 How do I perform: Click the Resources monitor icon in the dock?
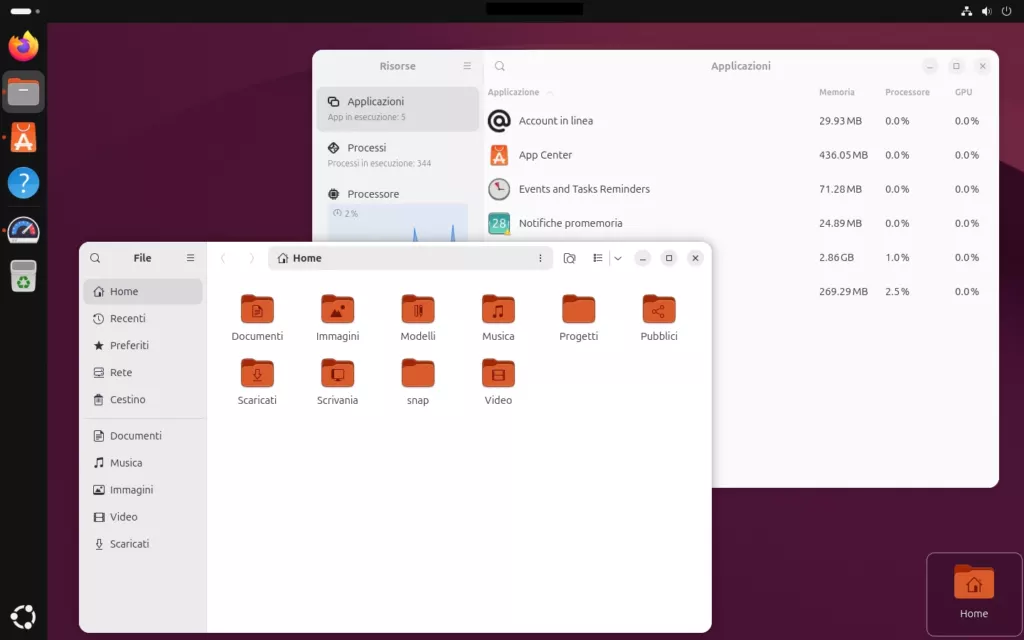(x=24, y=230)
